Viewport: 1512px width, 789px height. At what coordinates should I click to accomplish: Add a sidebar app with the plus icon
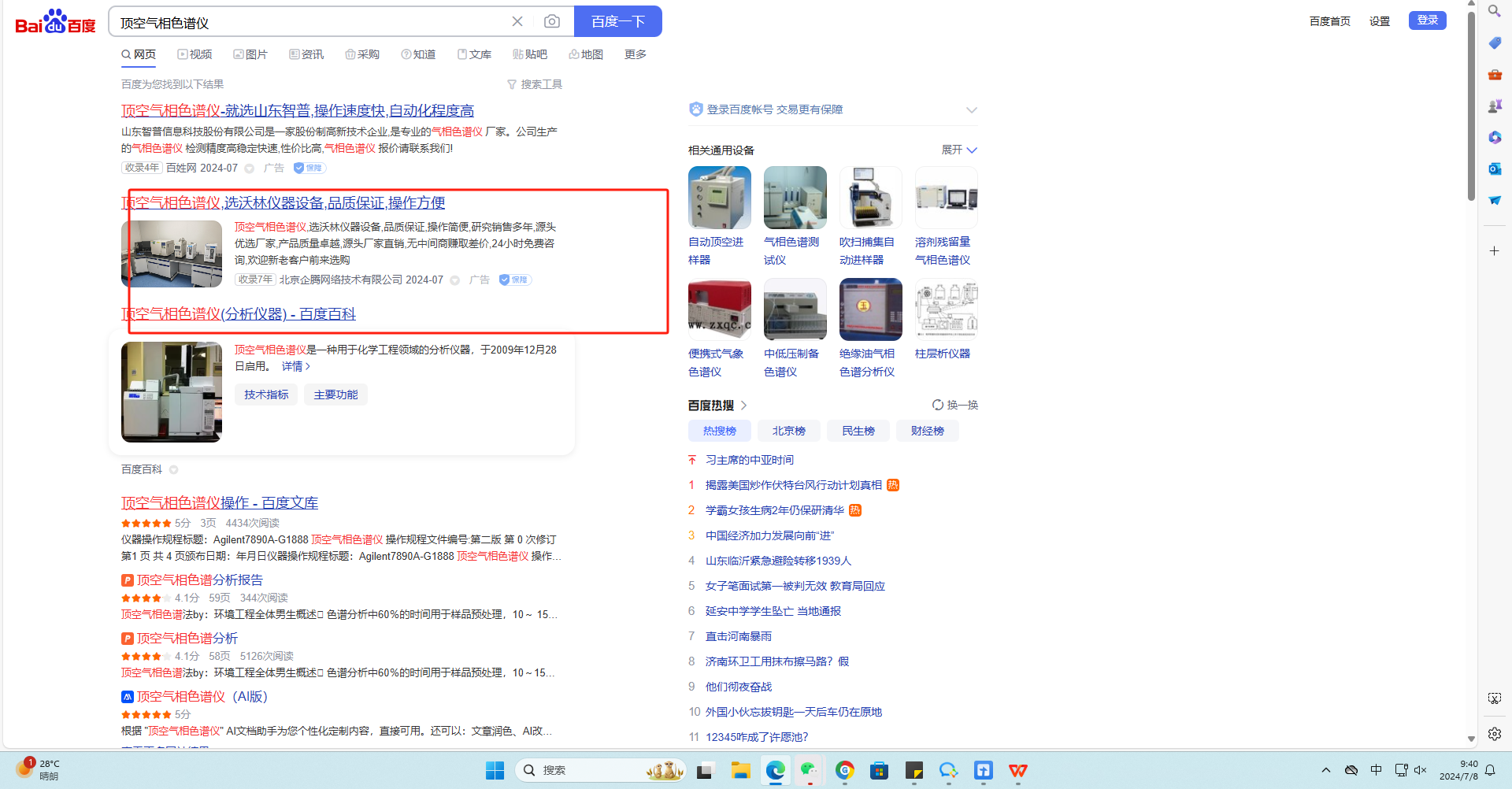[x=1494, y=250]
